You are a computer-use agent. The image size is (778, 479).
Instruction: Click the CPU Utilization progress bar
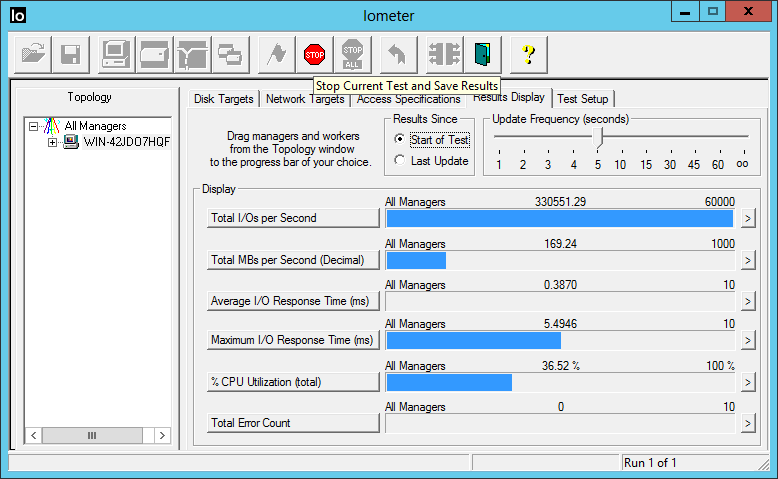click(x=560, y=383)
